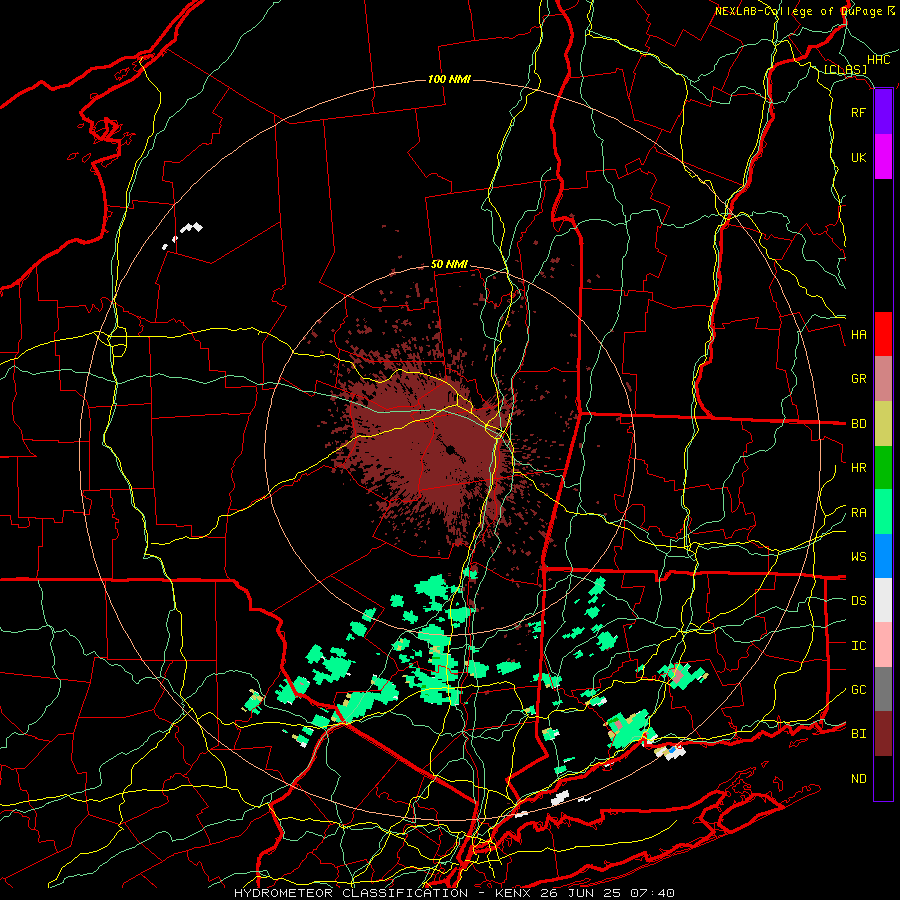This screenshot has width=900, height=900.
Task: Click the magenta UK color swatch
Action: [x=883, y=157]
